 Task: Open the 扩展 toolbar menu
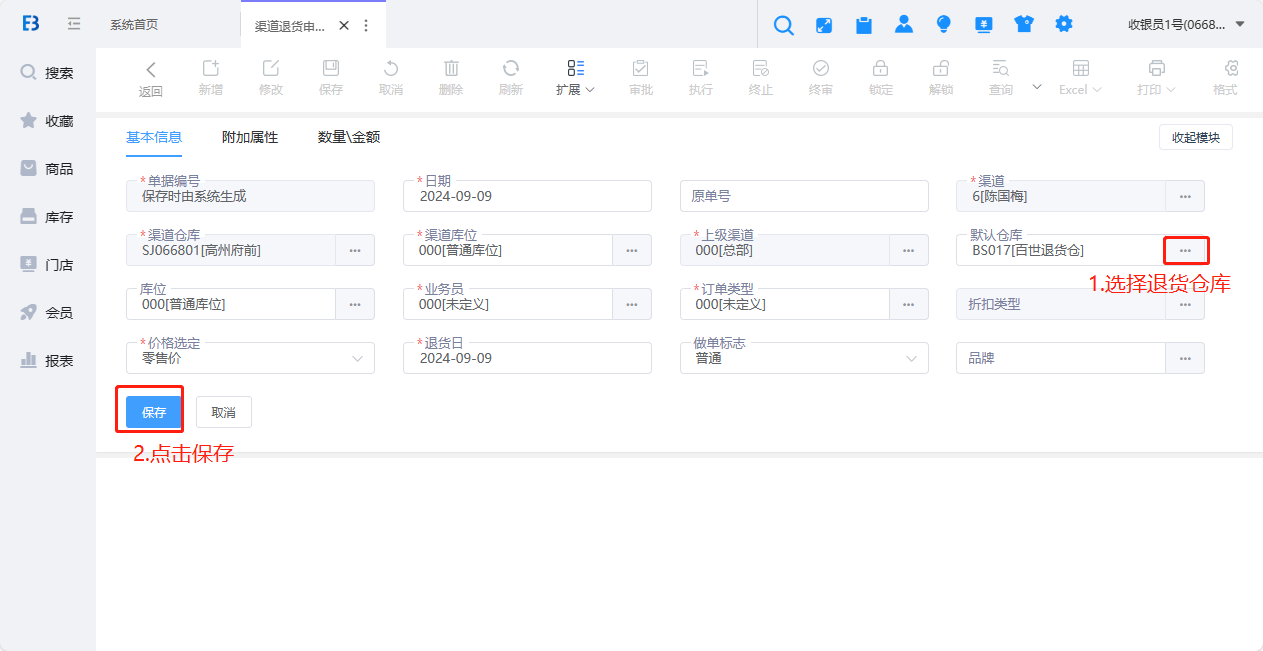point(576,78)
